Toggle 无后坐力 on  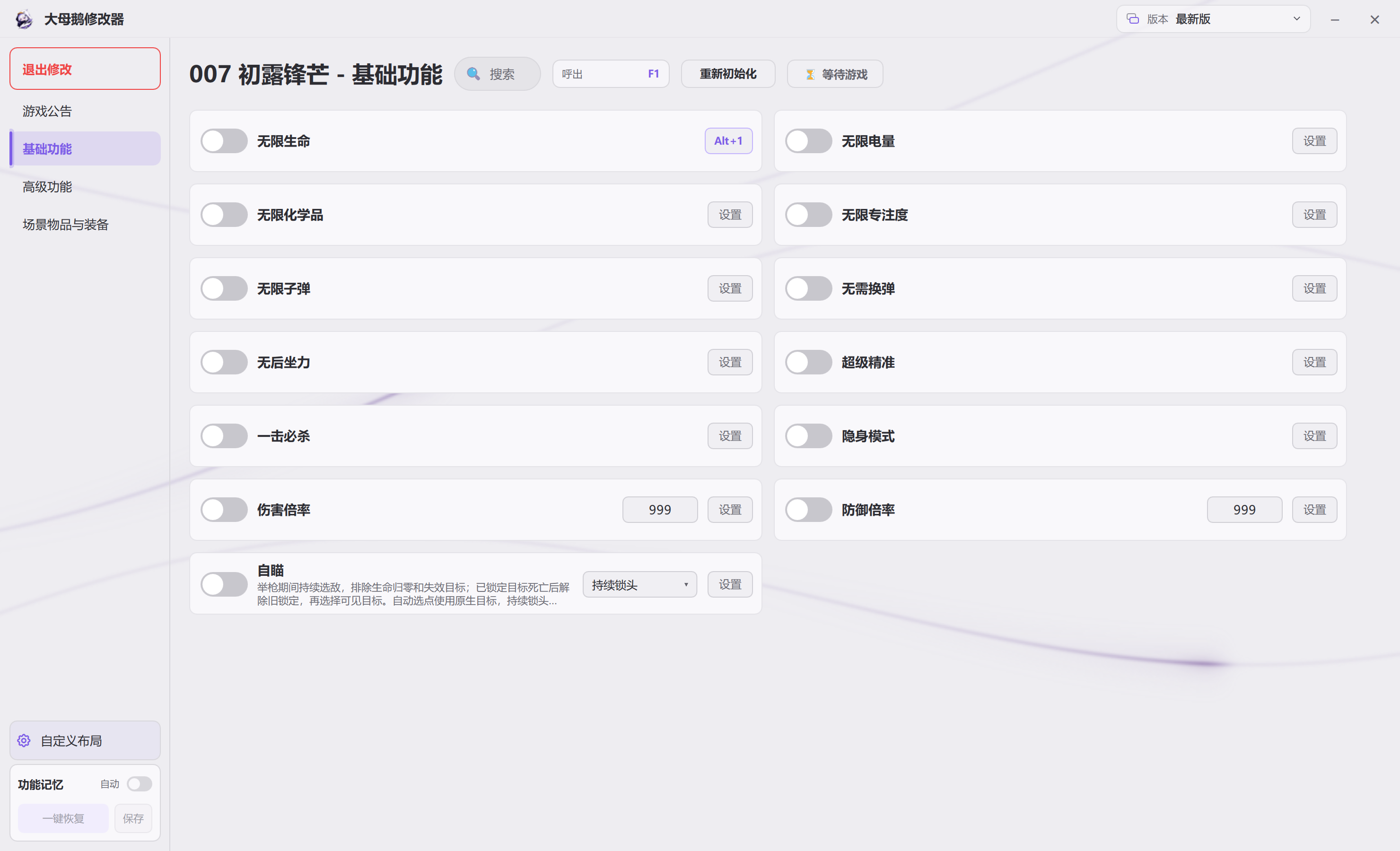pos(224,362)
